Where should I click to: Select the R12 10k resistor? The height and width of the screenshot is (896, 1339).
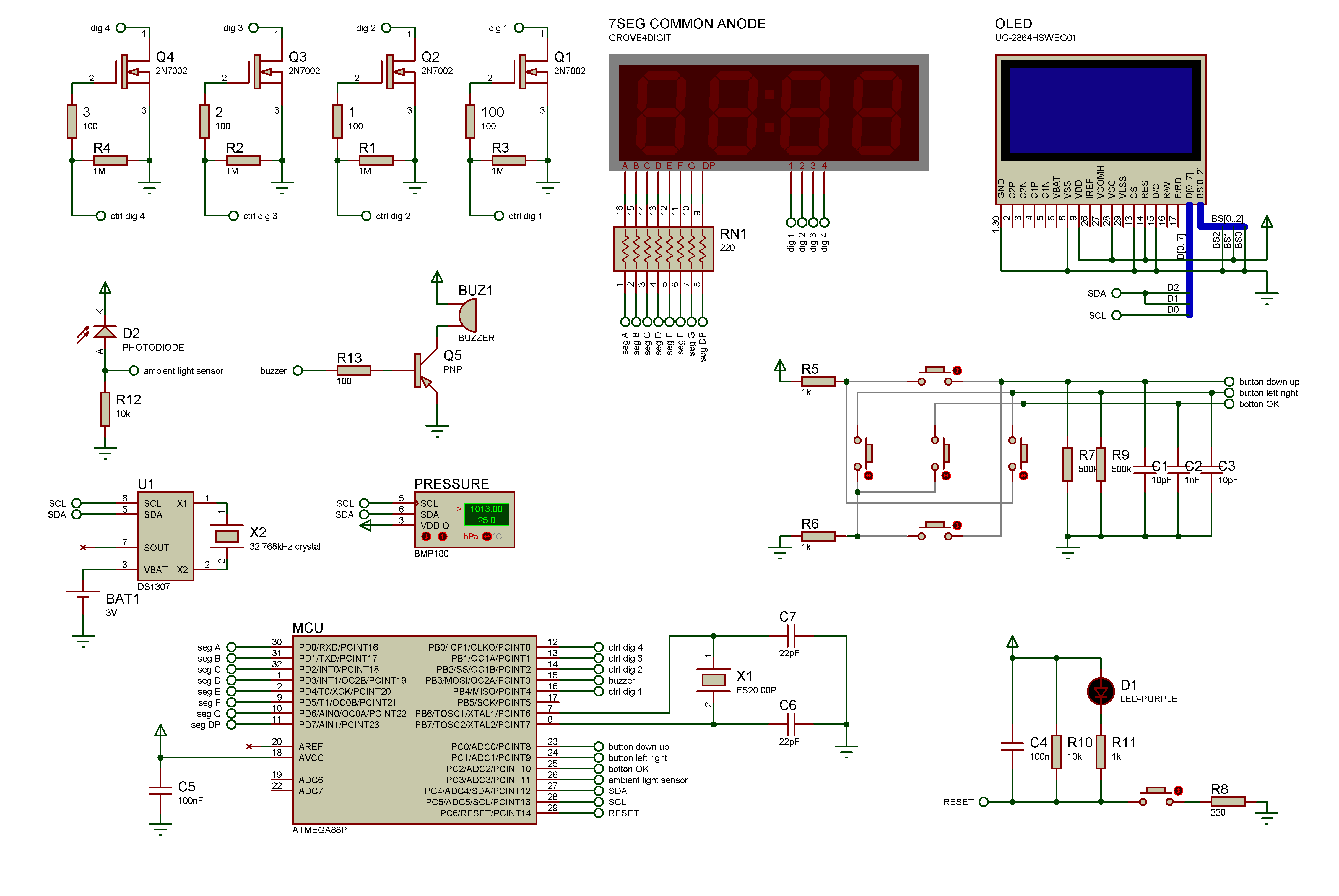[105, 409]
